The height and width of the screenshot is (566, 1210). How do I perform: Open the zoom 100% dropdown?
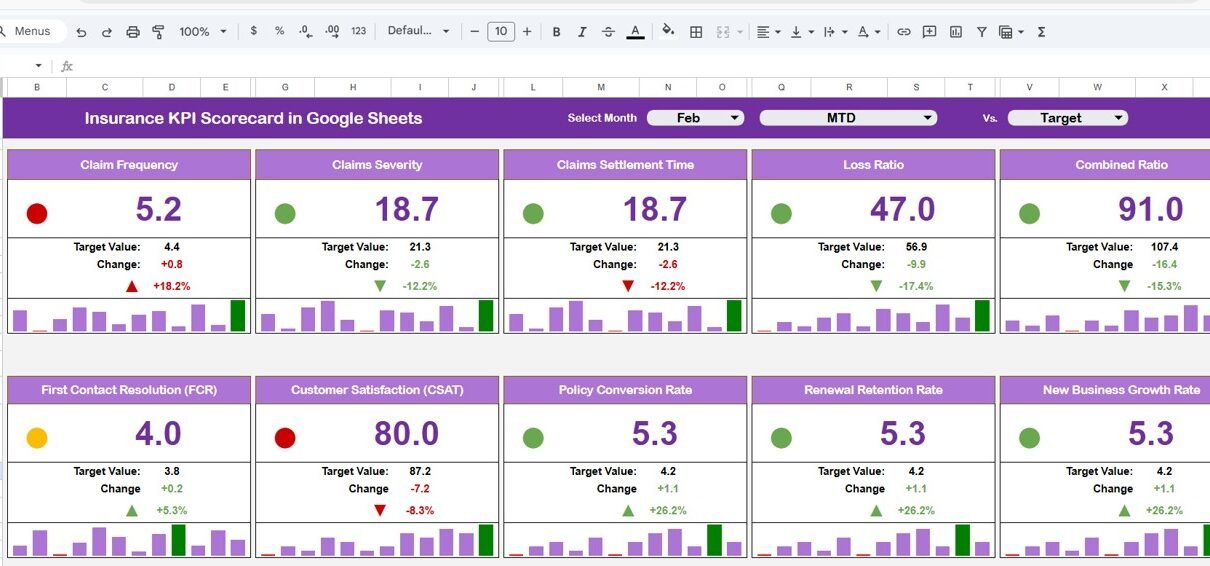click(x=202, y=32)
